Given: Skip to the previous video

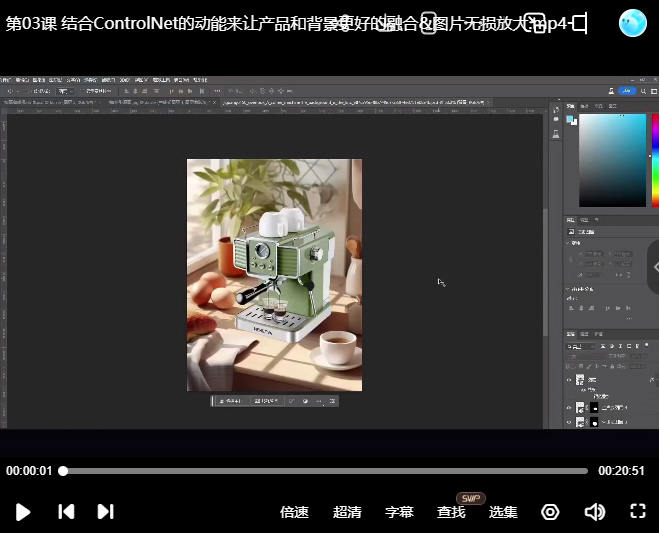Looking at the screenshot, I should click(66, 512).
